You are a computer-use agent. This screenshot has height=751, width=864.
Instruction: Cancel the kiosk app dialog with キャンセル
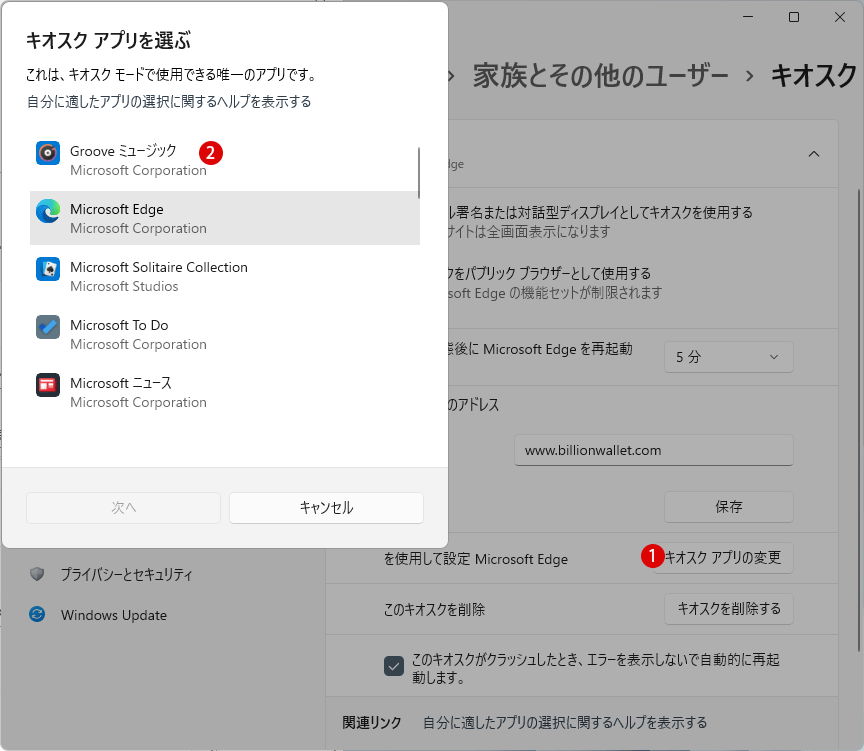(326, 507)
